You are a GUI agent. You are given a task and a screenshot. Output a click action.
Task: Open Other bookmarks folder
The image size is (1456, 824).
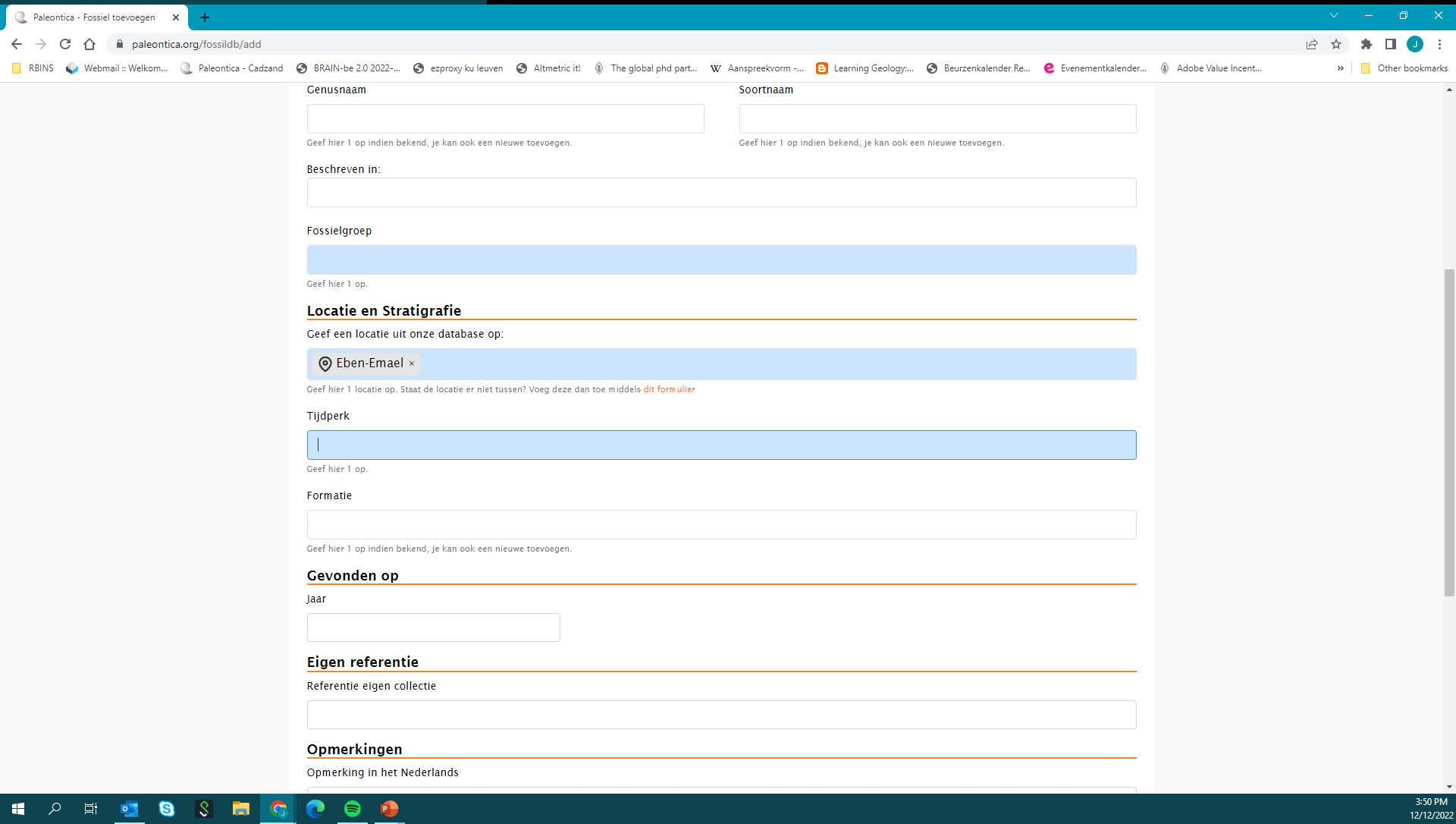(x=1404, y=68)
